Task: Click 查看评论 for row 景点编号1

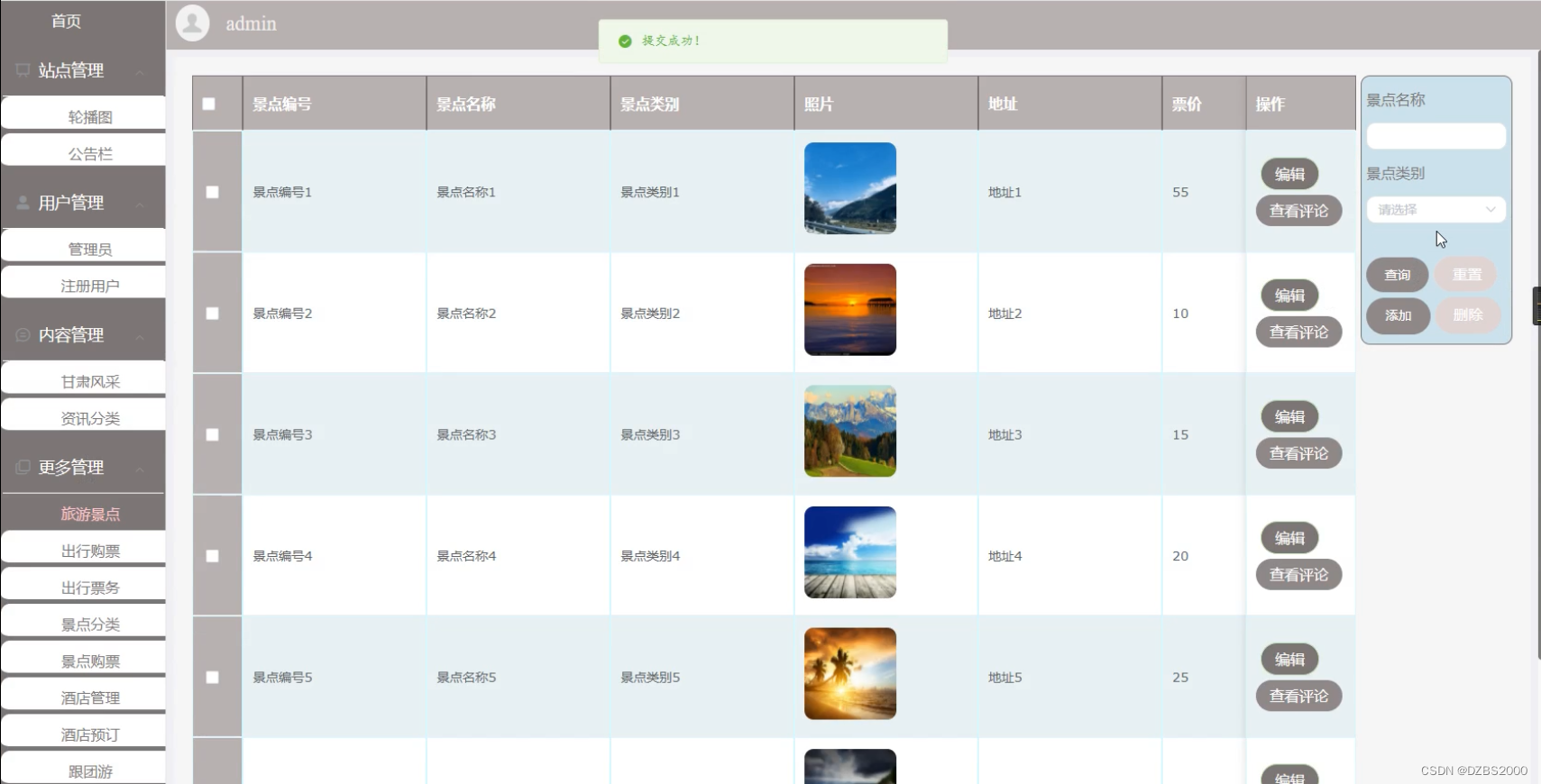Action: (1298, 211)
